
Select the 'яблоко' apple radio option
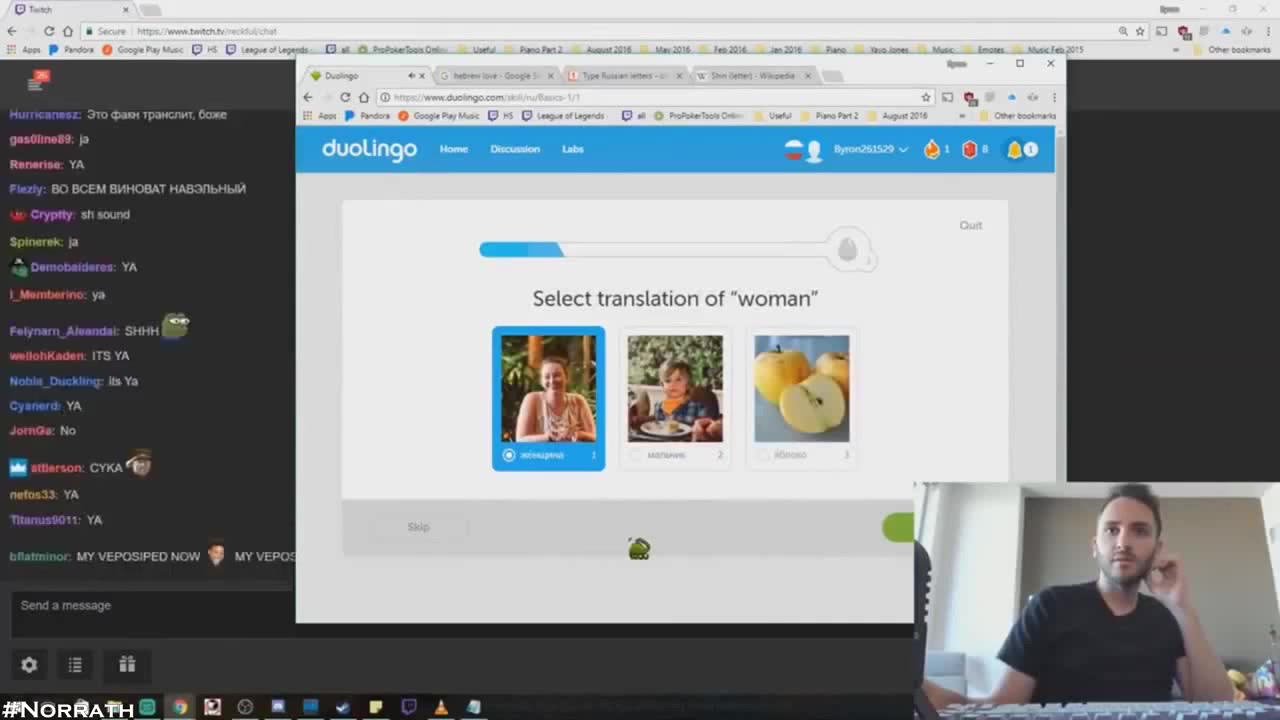point(764,455)
